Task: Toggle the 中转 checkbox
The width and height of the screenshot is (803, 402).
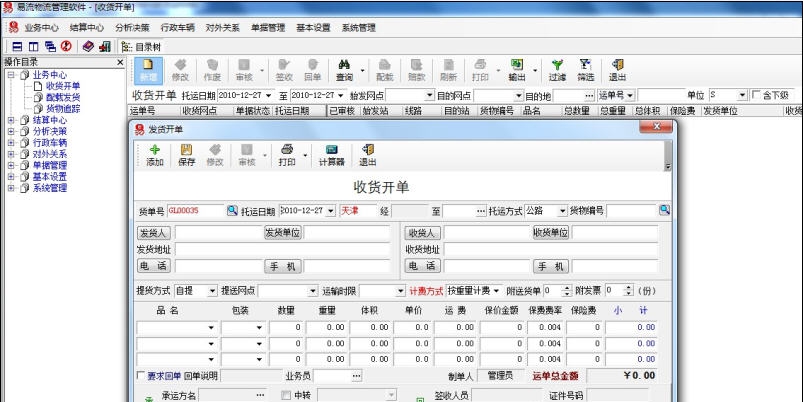Action: 286,395
